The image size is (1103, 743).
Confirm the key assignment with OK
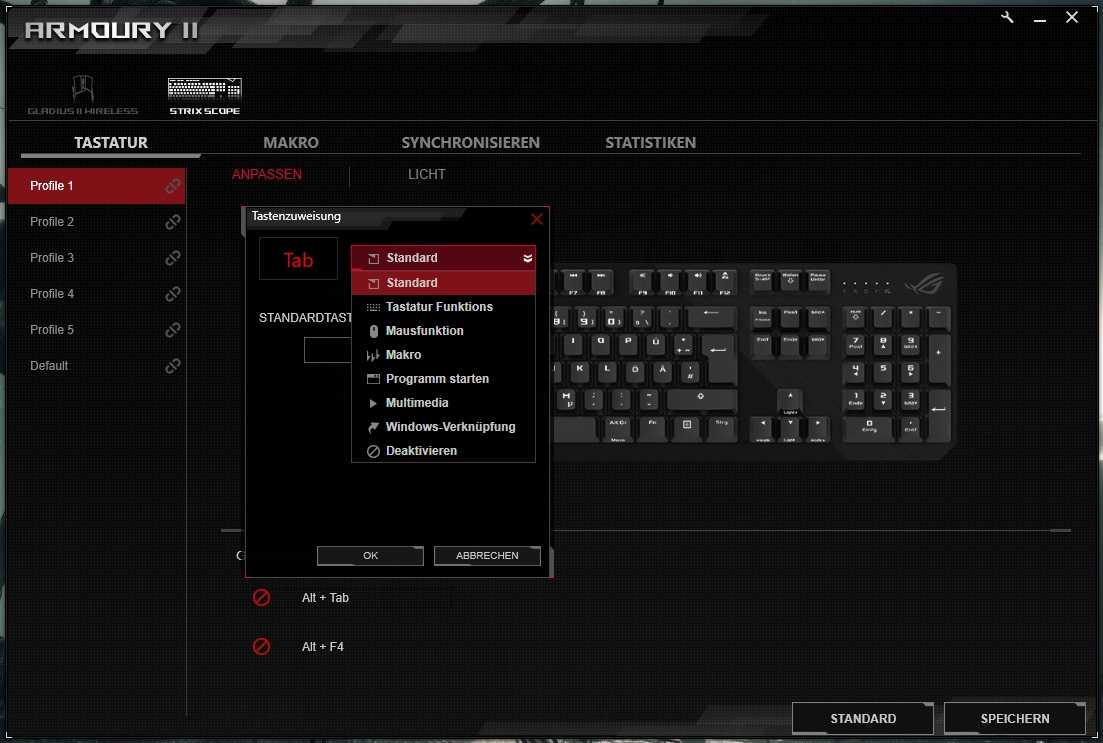pyautogui.click(x=370, y=555)
